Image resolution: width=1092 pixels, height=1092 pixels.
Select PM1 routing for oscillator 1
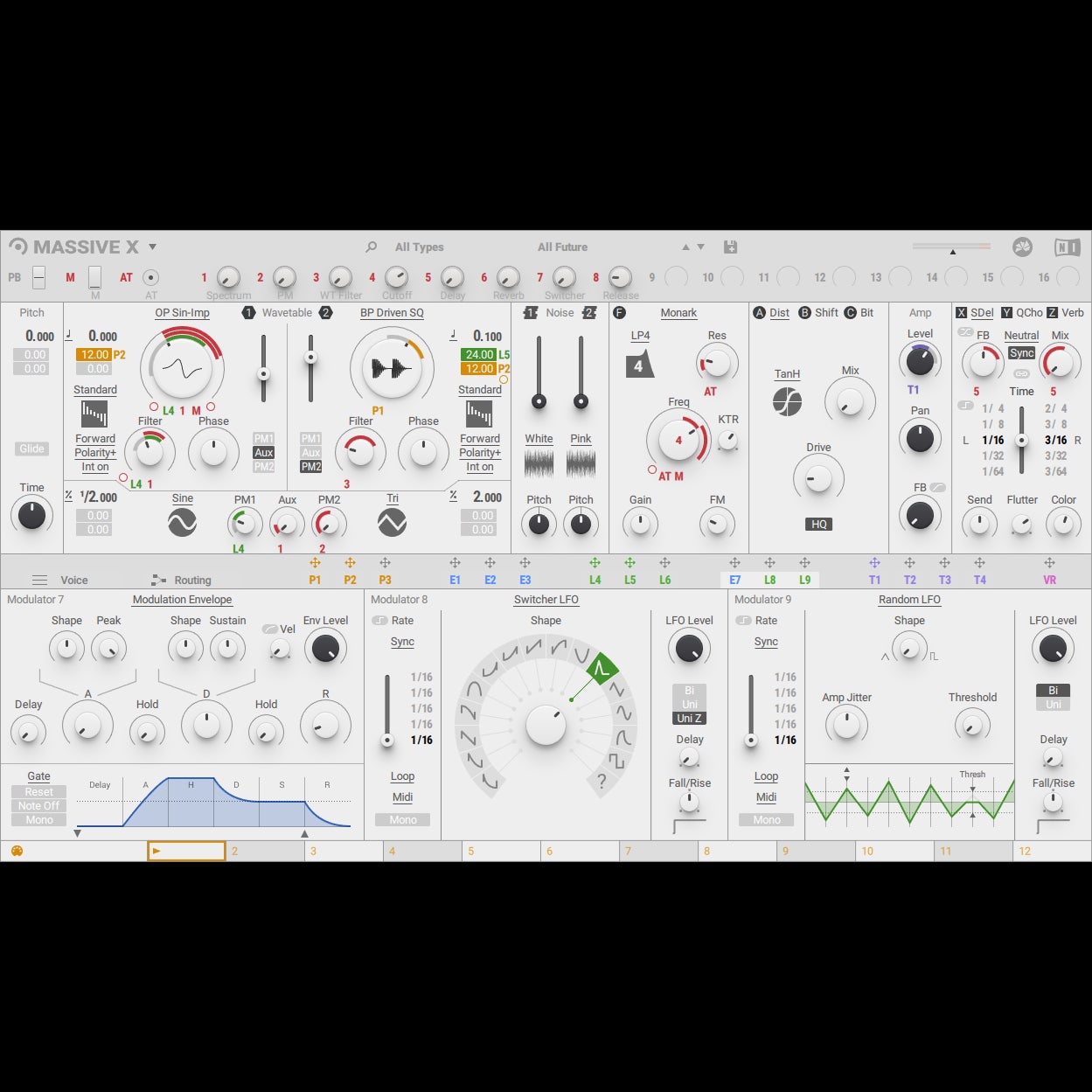263,439
